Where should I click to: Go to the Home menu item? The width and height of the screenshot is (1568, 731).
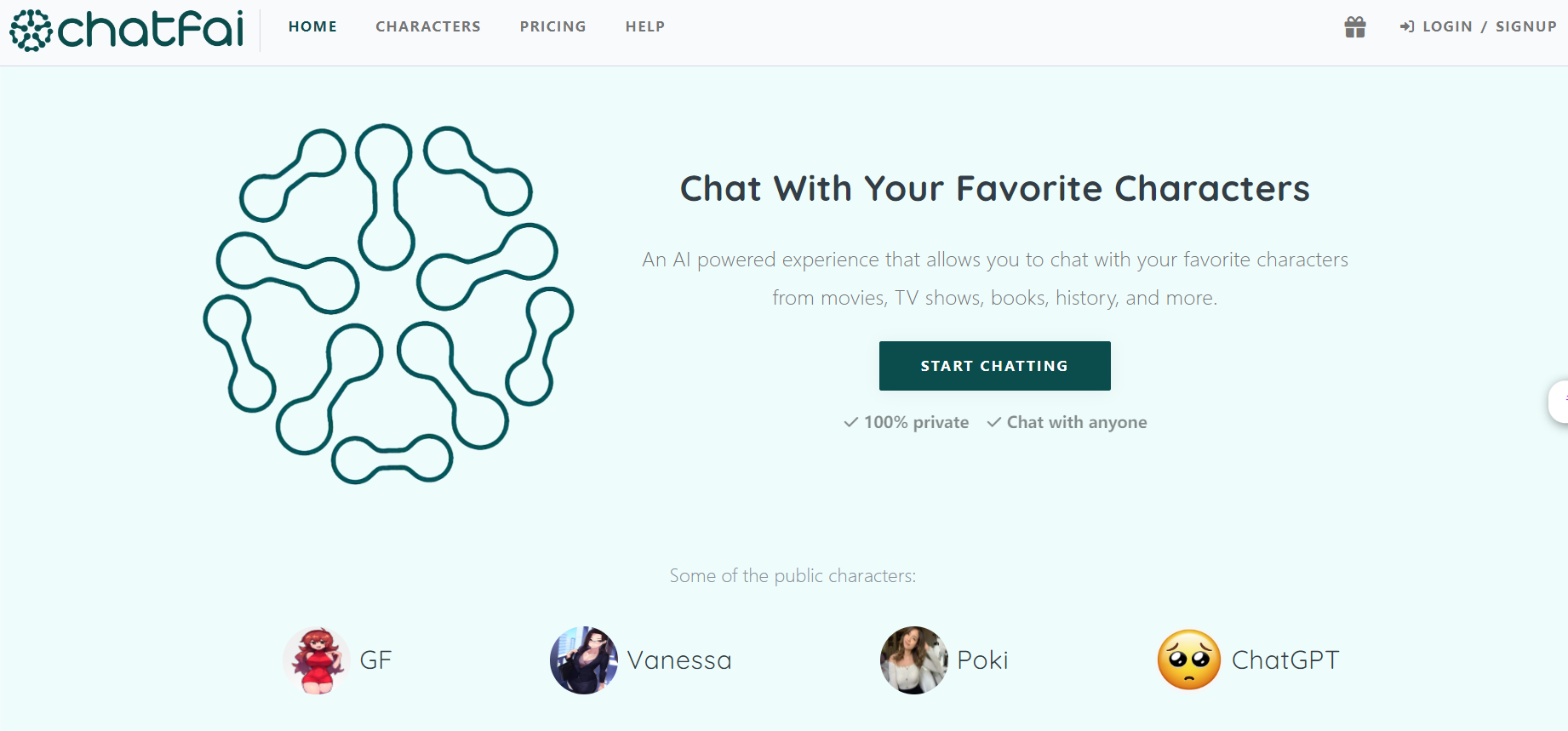click(312, 26)
